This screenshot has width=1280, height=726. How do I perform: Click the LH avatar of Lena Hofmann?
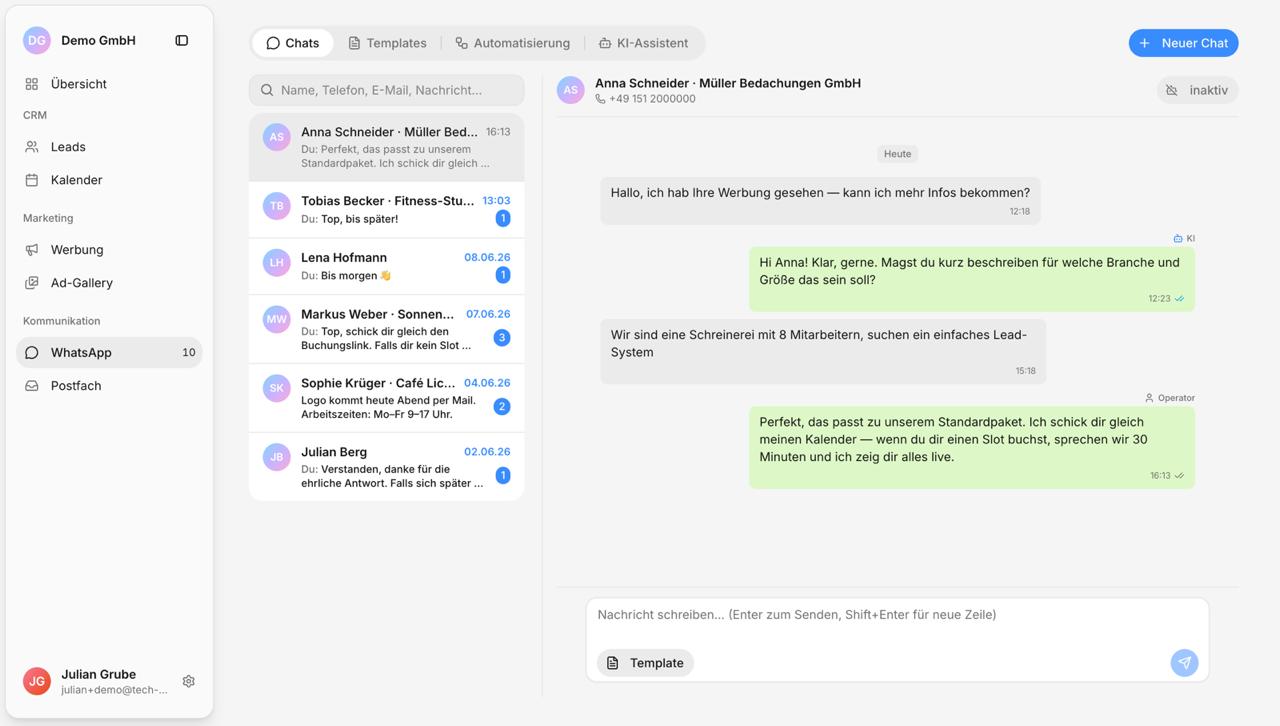[277, 263]
